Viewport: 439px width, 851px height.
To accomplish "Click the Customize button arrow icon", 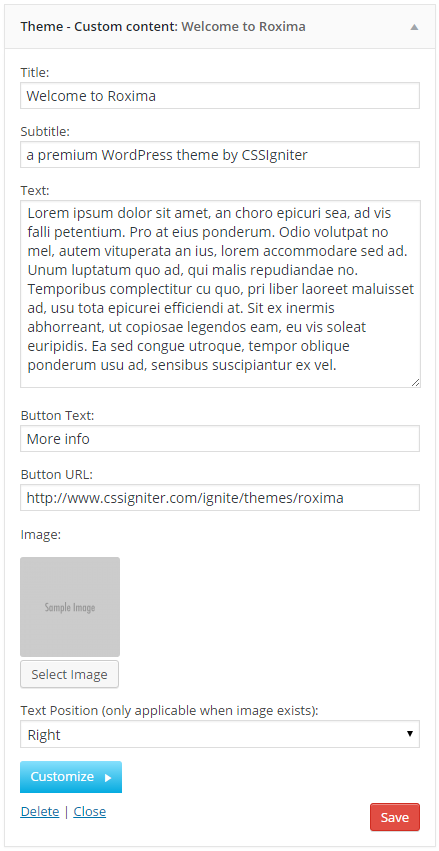I will pos(107,777).
